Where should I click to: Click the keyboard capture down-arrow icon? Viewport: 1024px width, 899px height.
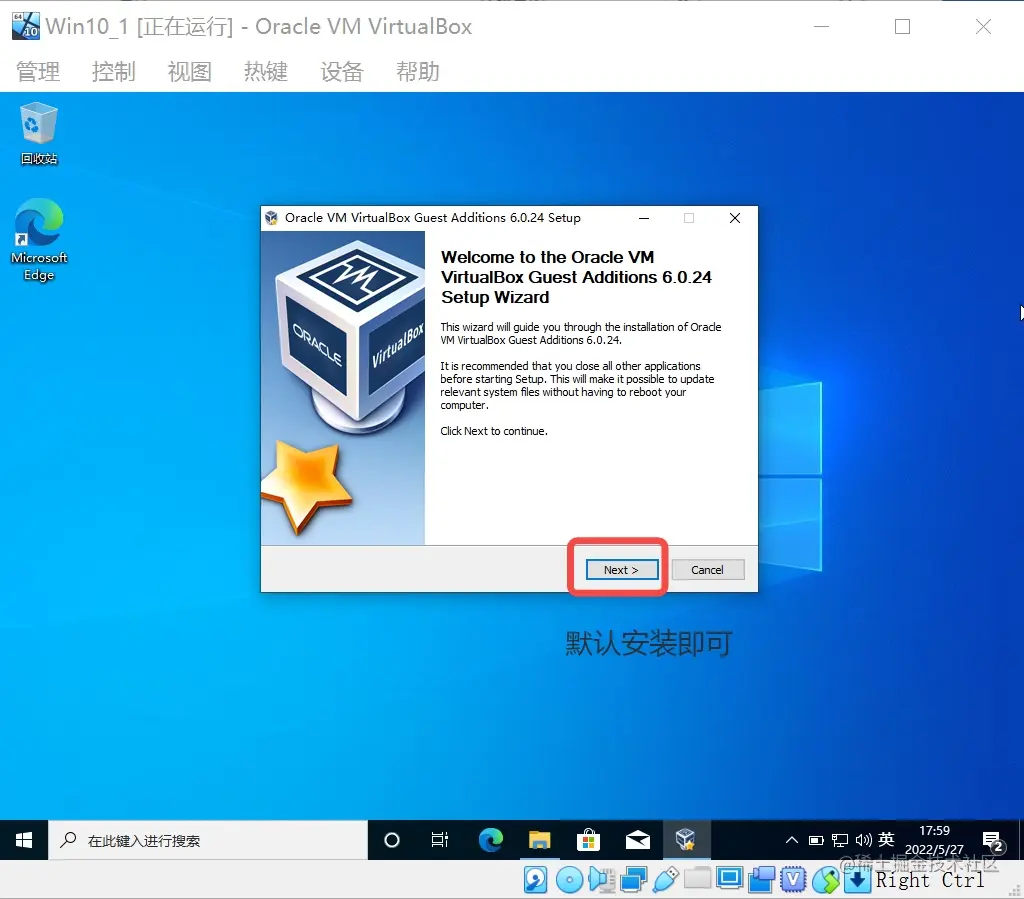pos(857,880)
